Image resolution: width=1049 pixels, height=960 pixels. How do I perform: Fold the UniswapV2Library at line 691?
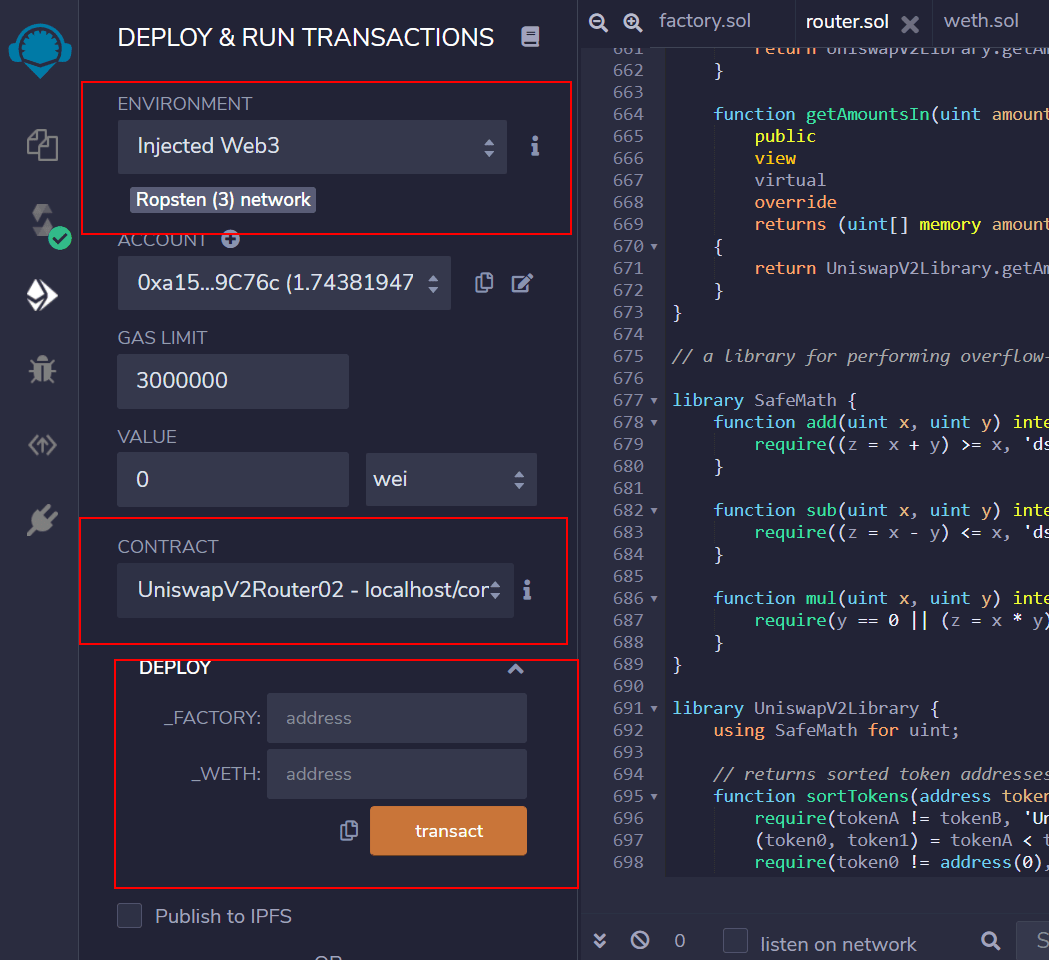654,708
